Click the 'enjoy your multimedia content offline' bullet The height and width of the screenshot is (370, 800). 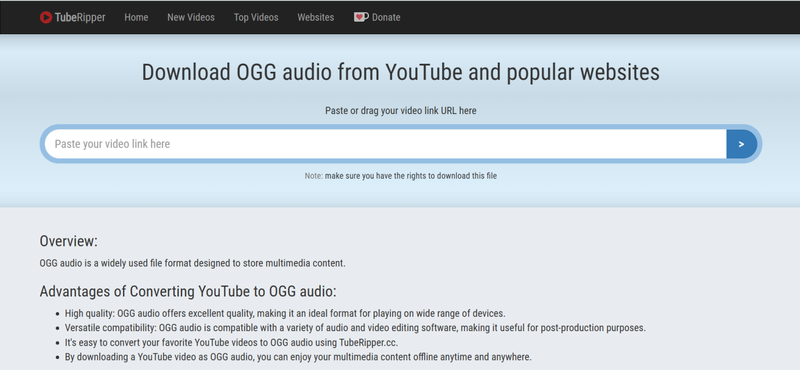[x=298, y=357]
